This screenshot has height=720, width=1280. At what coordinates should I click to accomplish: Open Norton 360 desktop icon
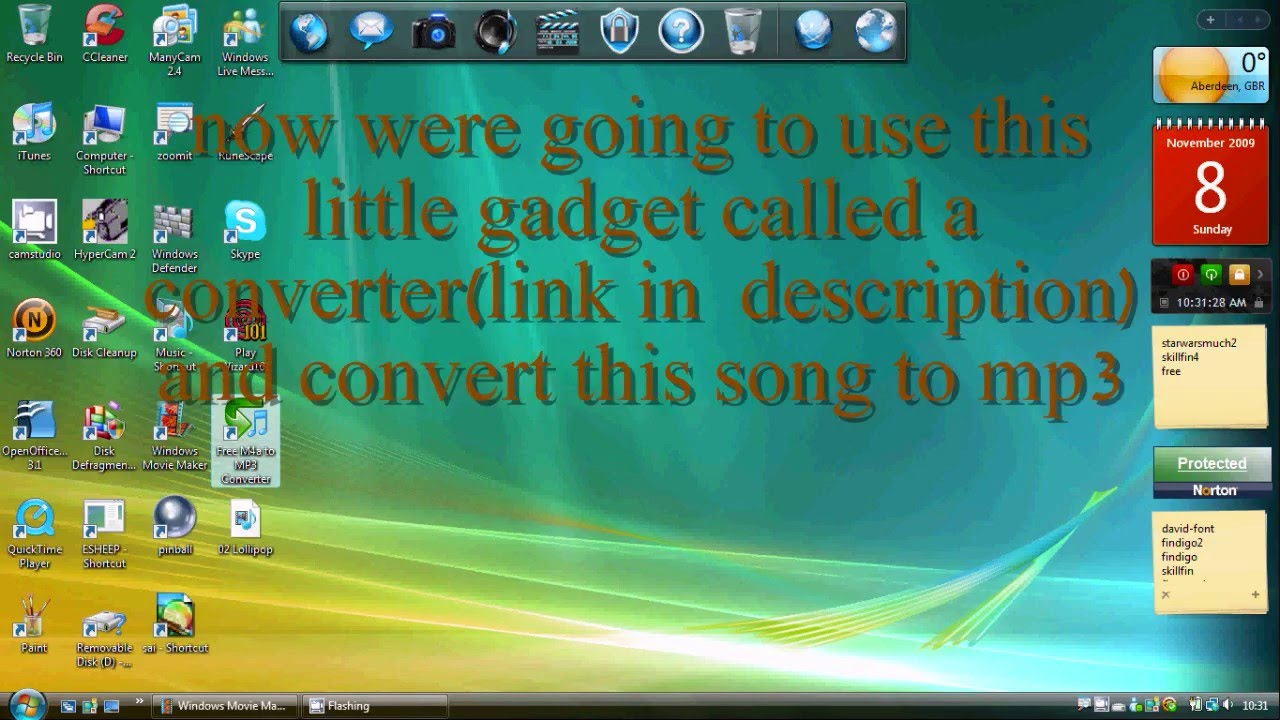(34, 328)
